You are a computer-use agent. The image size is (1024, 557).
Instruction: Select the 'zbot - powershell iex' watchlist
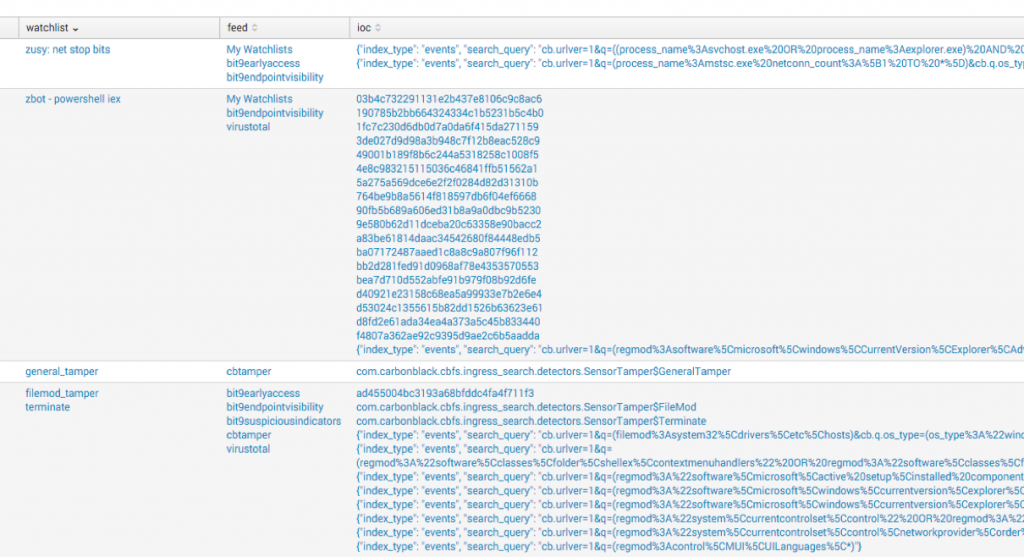coord(73,99)
